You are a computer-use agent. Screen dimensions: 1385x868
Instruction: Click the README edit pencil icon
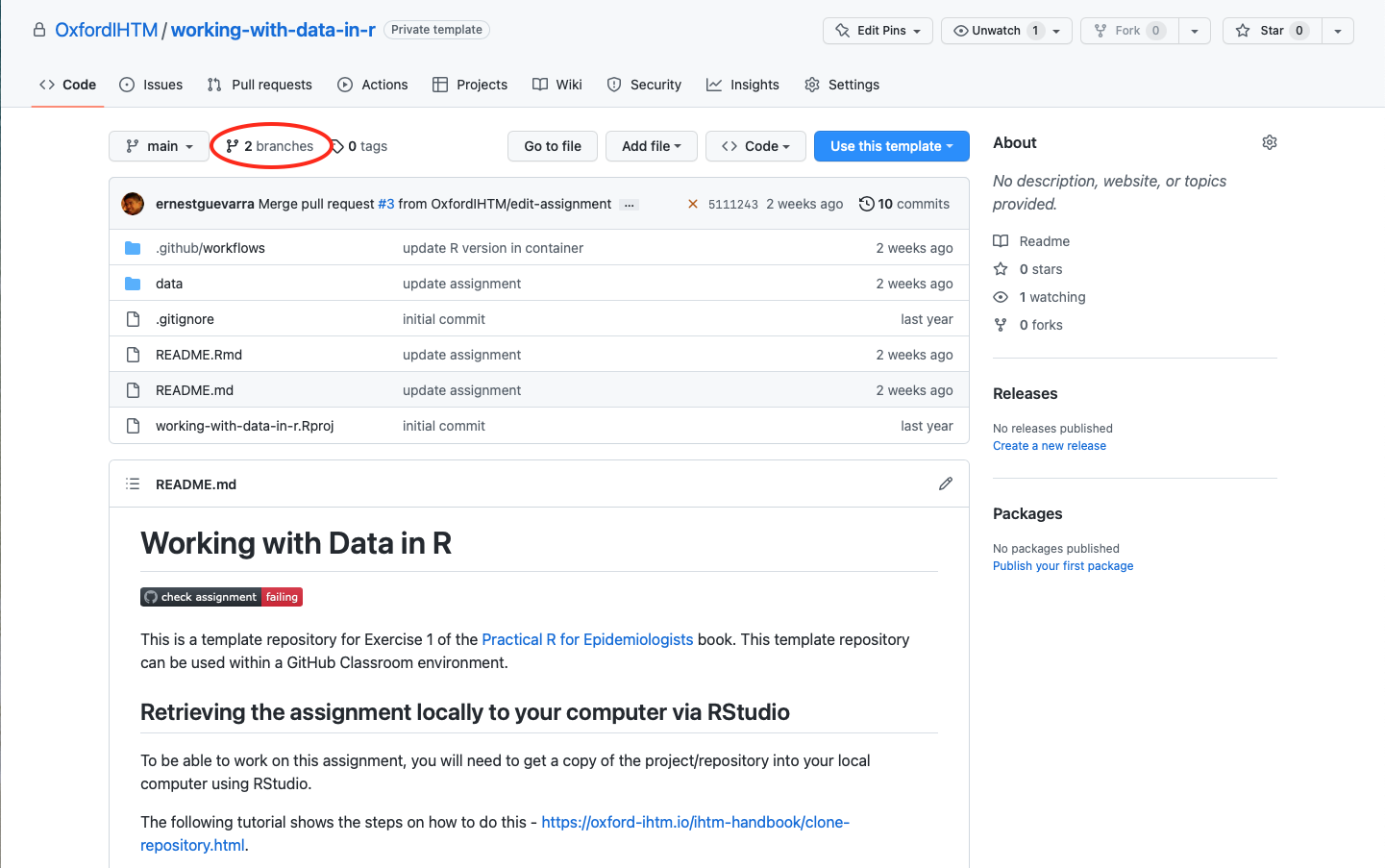point(945,484)
